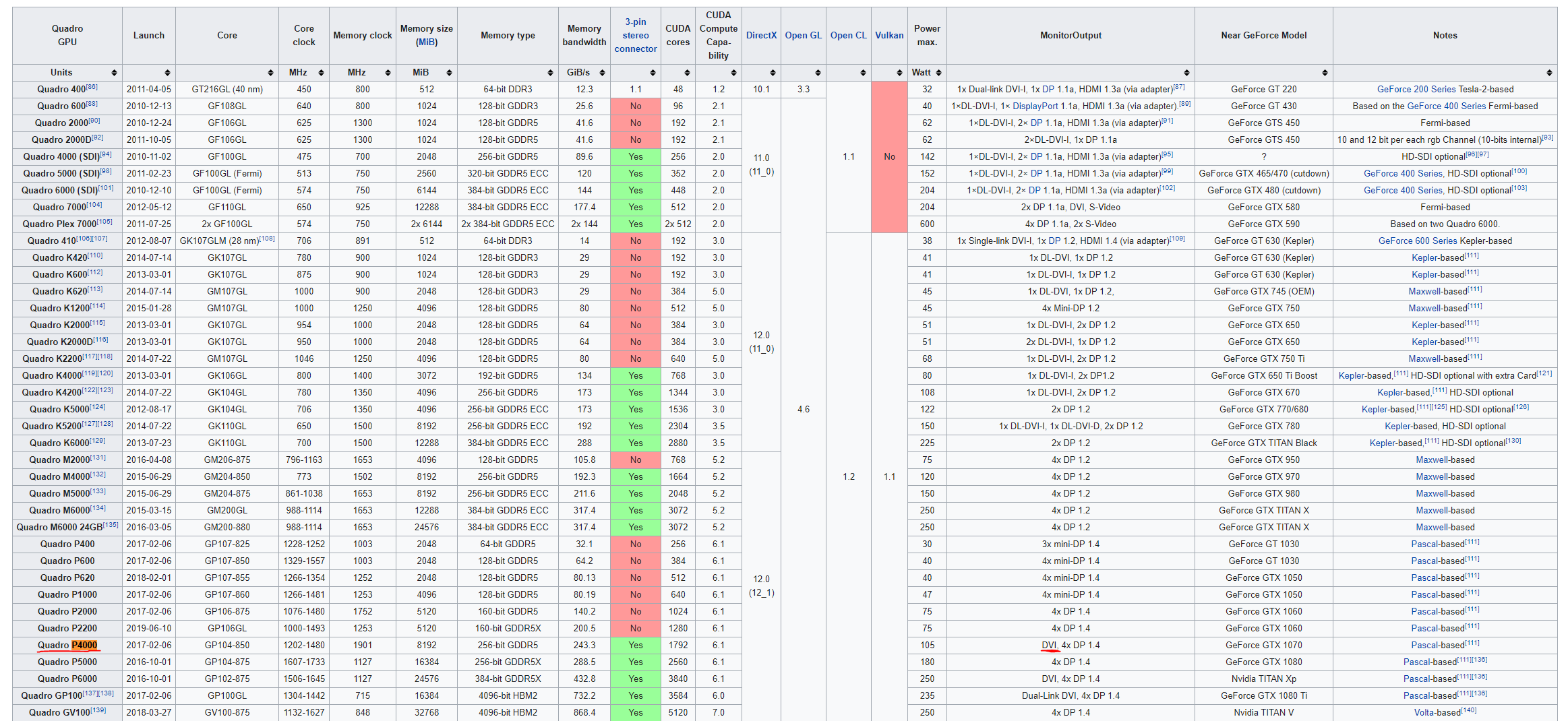Screen dimensions: 1568x721
Task: Sort by Open CL column arrow
Action: (x=863, y=73)
